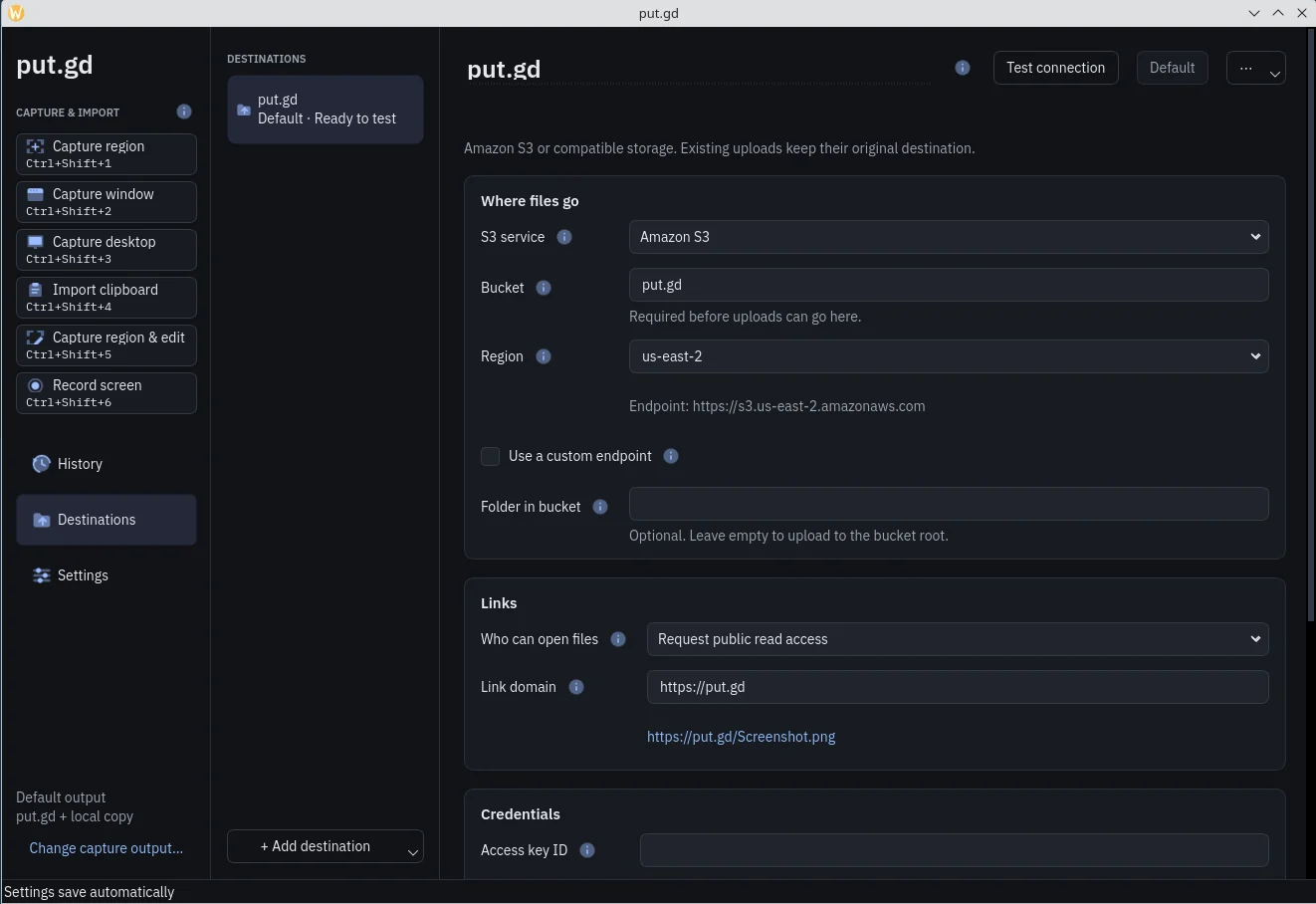Click the put.gd destination upload icon in list
The height and width of the screenshot is (904, 1316).
coord(244,110)
